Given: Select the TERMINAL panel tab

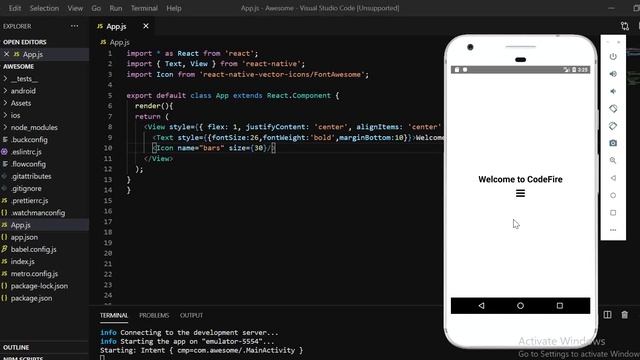Looking at the screenshot, I should click(114, 316).
